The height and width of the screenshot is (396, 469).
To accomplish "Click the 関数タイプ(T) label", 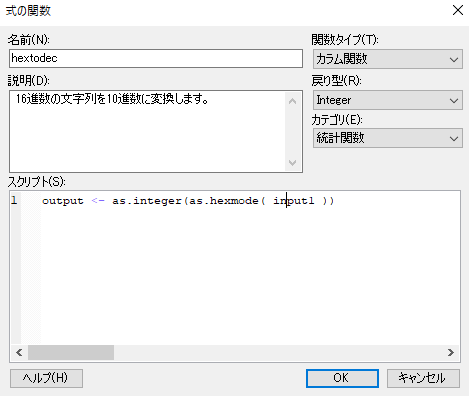I will pos(345,40).
